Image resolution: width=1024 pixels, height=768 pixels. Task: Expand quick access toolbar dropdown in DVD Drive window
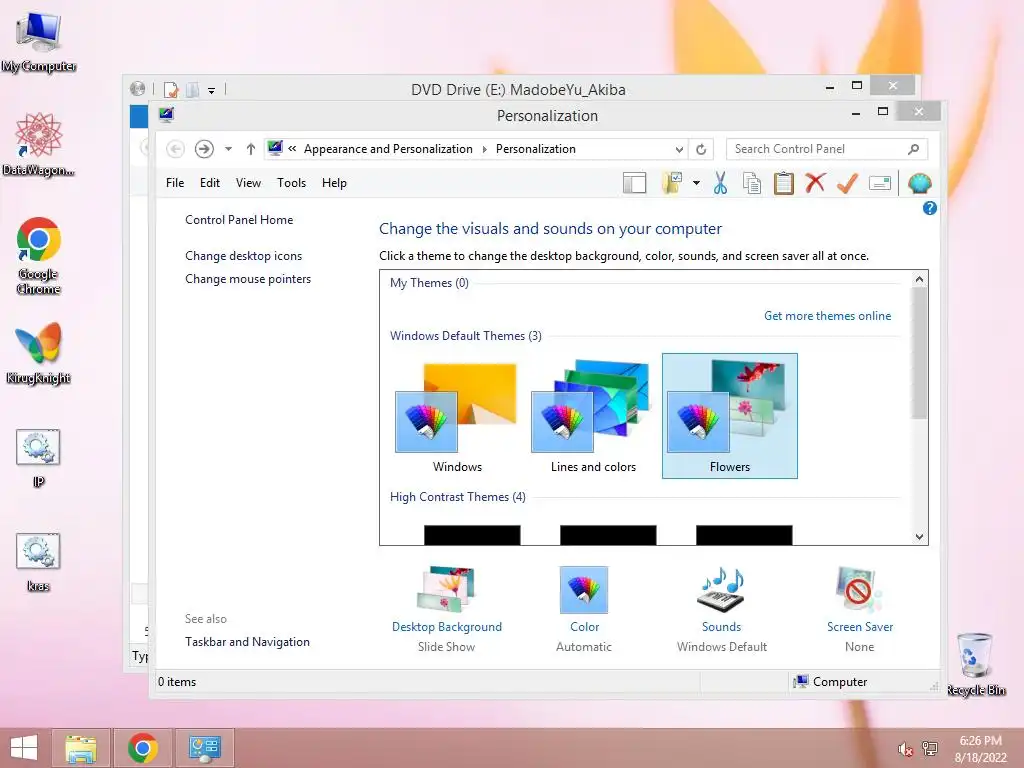pos(212,91)
